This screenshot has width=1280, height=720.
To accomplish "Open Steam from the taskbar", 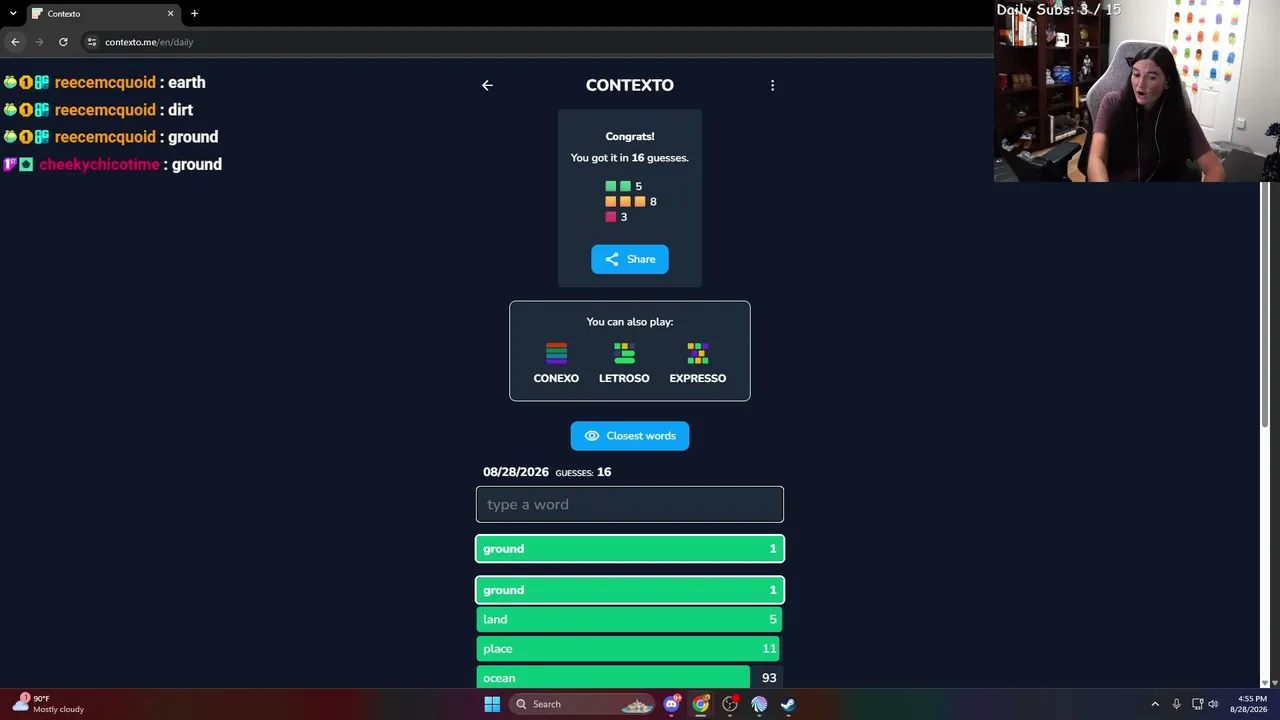I will click(788, 704).
